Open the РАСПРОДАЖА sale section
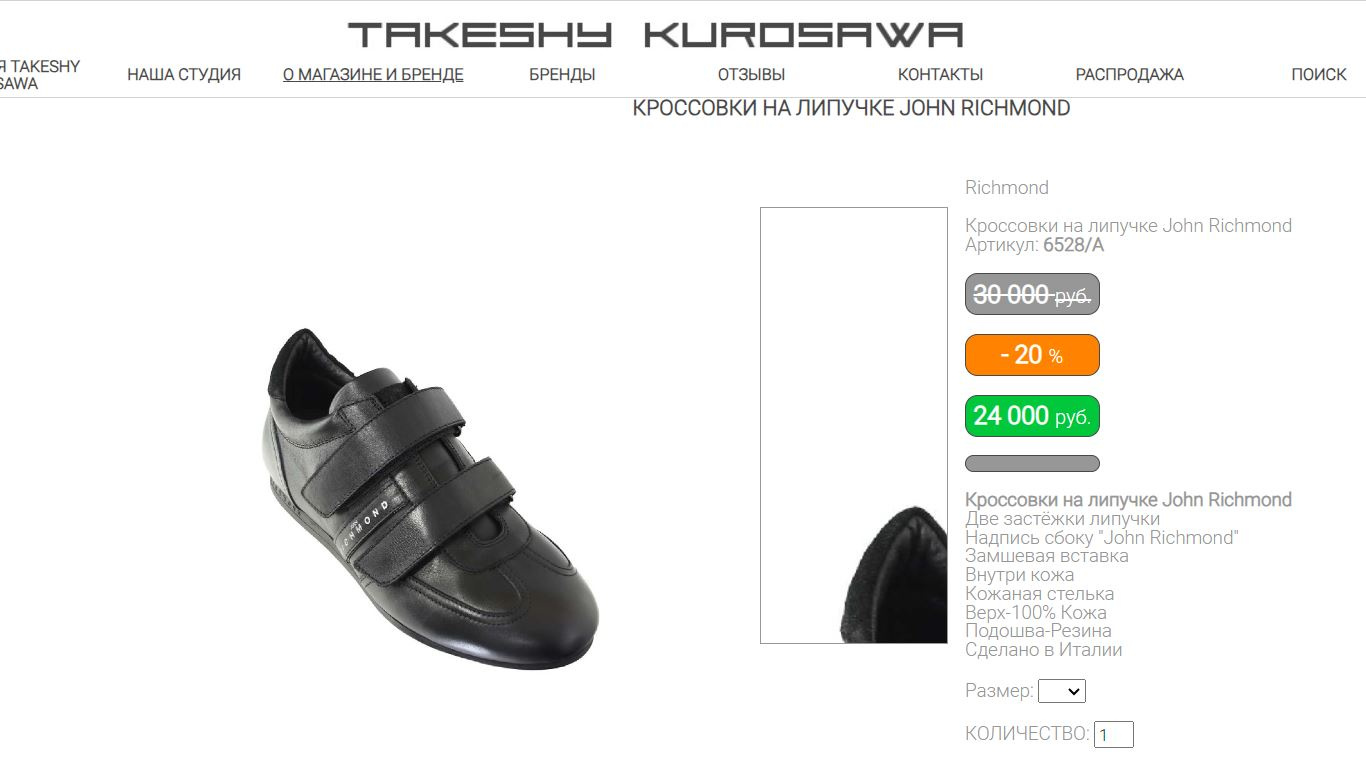This screenshot has height=758, width=1366. pyautogui.click(x=1129, y=75)
